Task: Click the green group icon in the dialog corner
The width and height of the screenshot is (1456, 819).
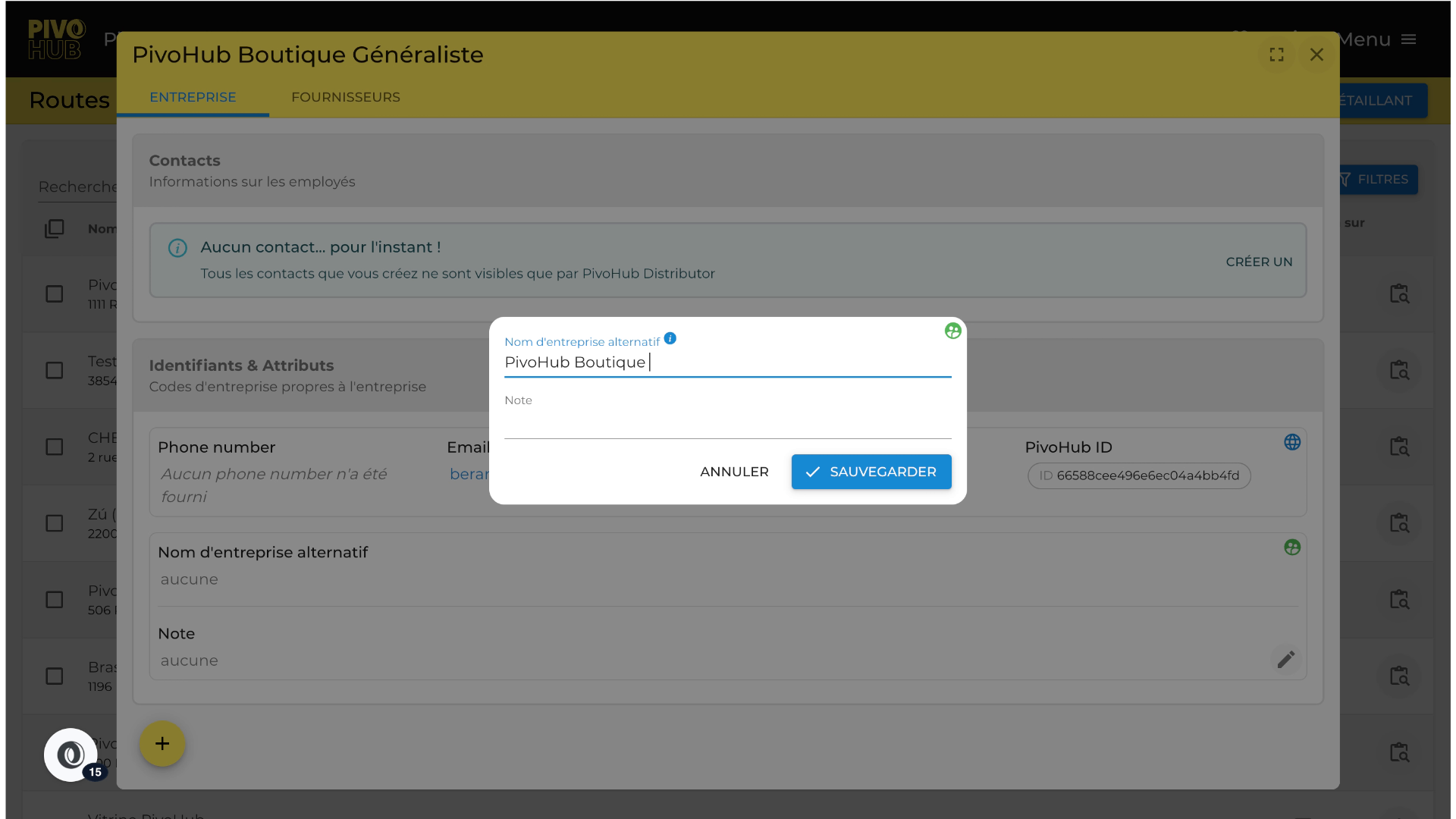Action: pyautogui.click(x=952, y=331)
